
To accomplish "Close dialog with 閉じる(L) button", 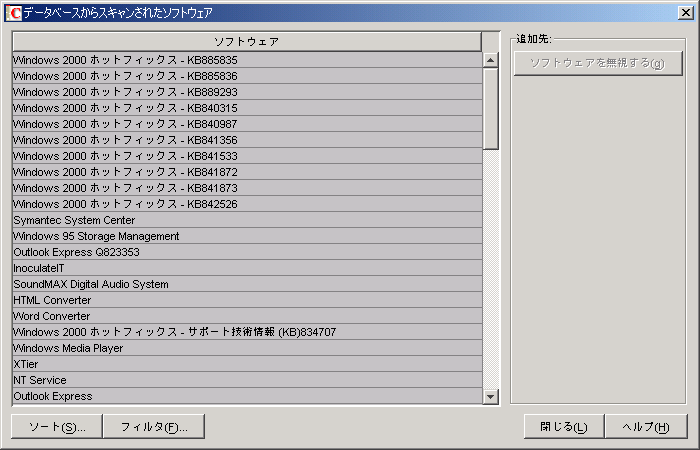I will pos(564,426).
